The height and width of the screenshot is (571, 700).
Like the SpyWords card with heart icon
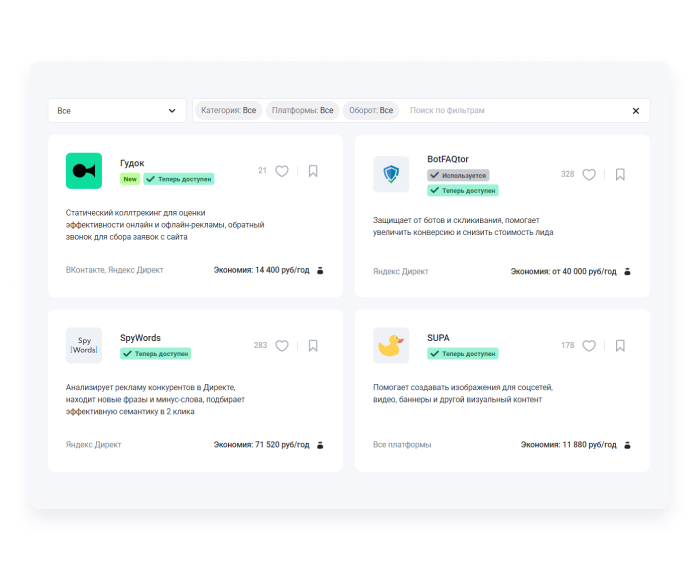282,346
